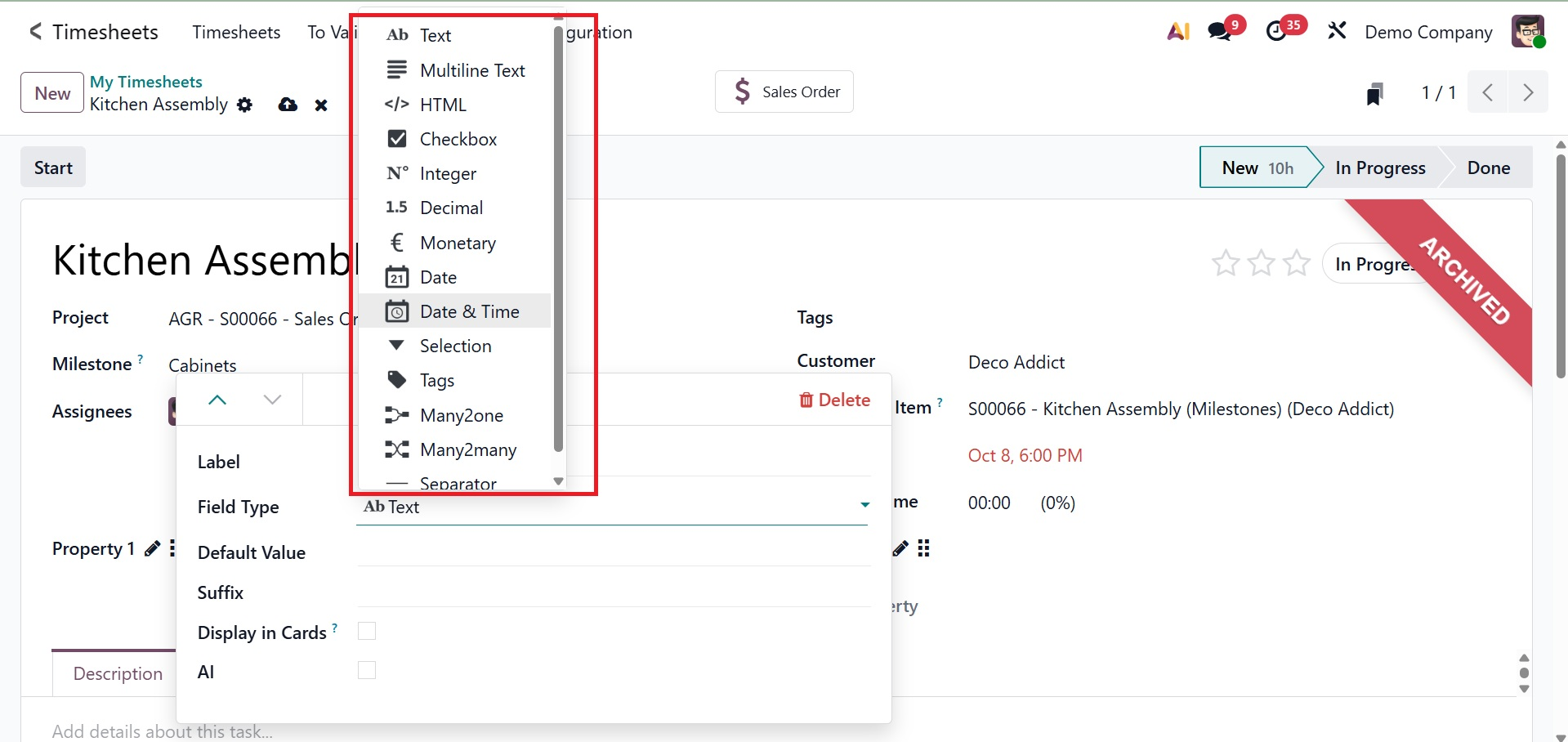The width and height of the screenshot is (1568, 742).
Task: Set the stage to In Progress
Action: point(1380,168)
